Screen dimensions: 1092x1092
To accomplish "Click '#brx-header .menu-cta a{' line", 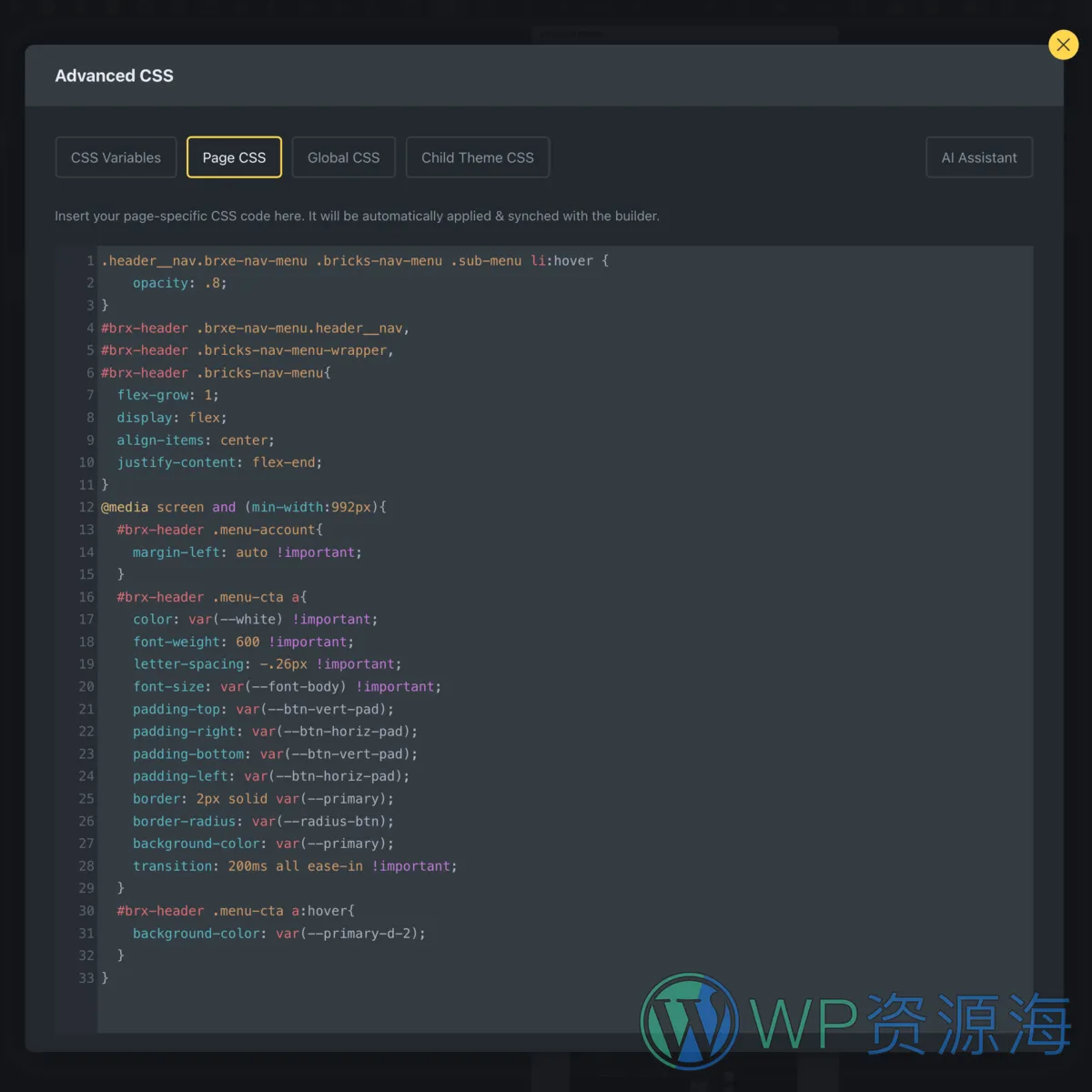I will (212, 597).
